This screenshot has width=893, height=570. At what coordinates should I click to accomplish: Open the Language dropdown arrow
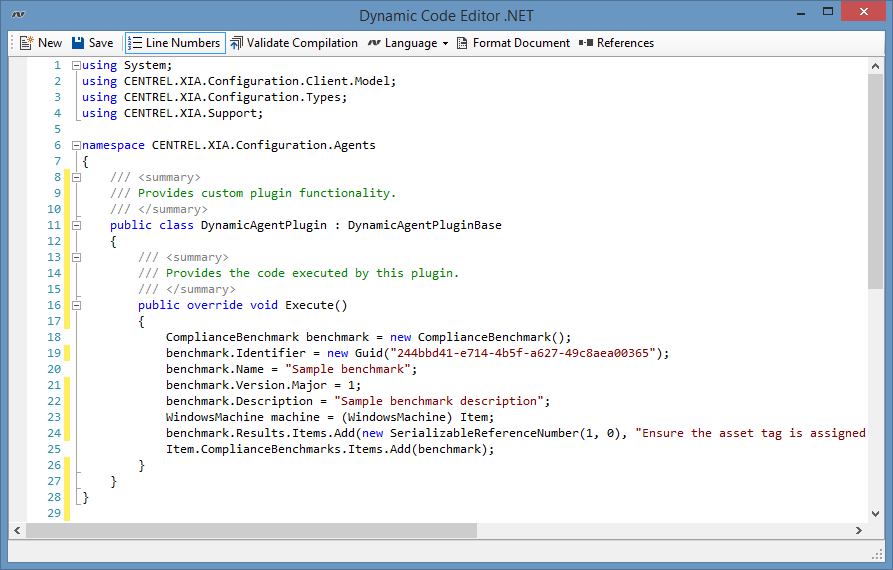coord(445,44)
